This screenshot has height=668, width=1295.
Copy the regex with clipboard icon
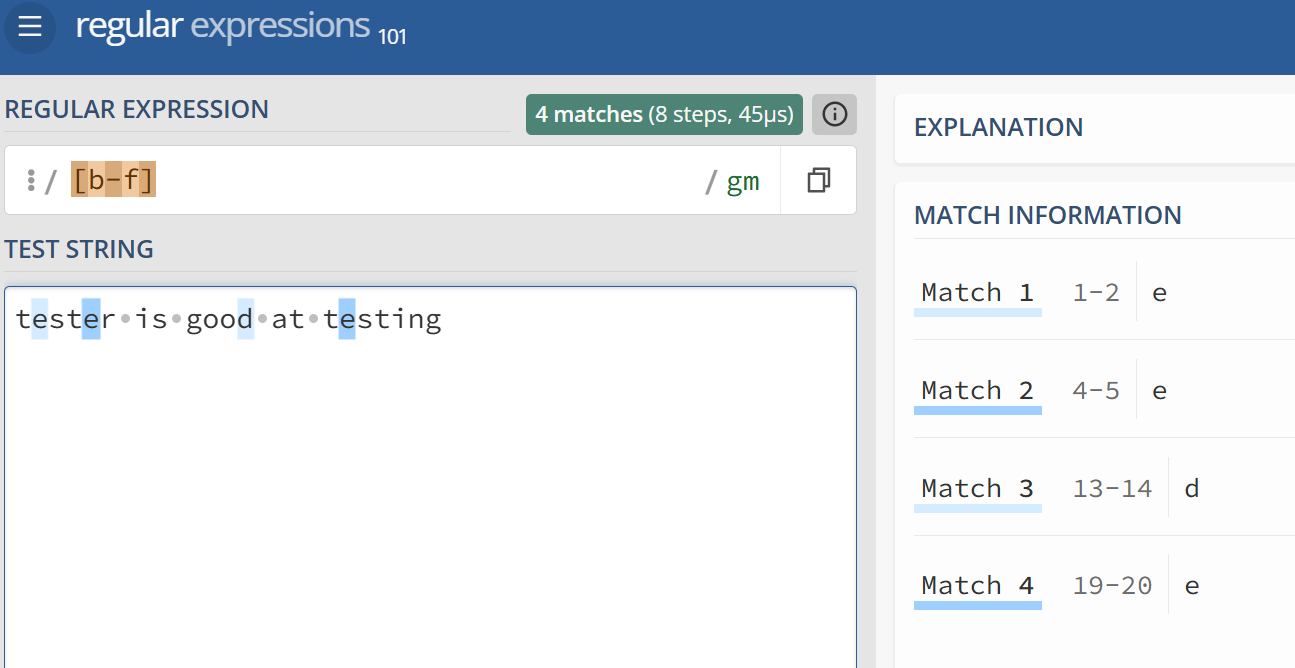coord(818,180)
